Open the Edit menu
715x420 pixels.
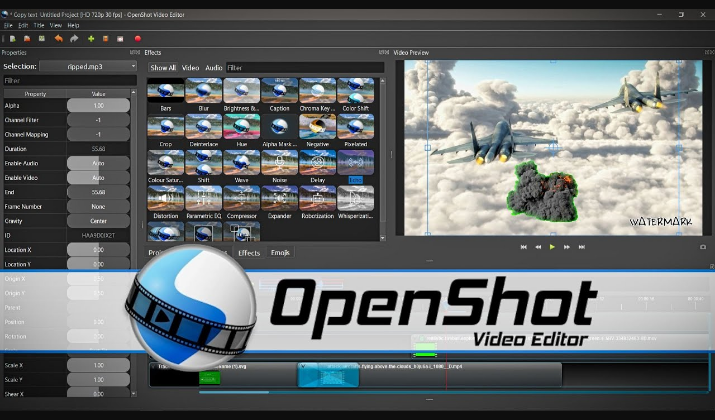(23, 26)
